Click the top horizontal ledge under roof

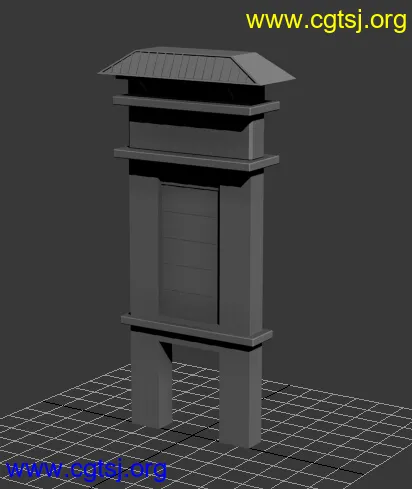196,105
